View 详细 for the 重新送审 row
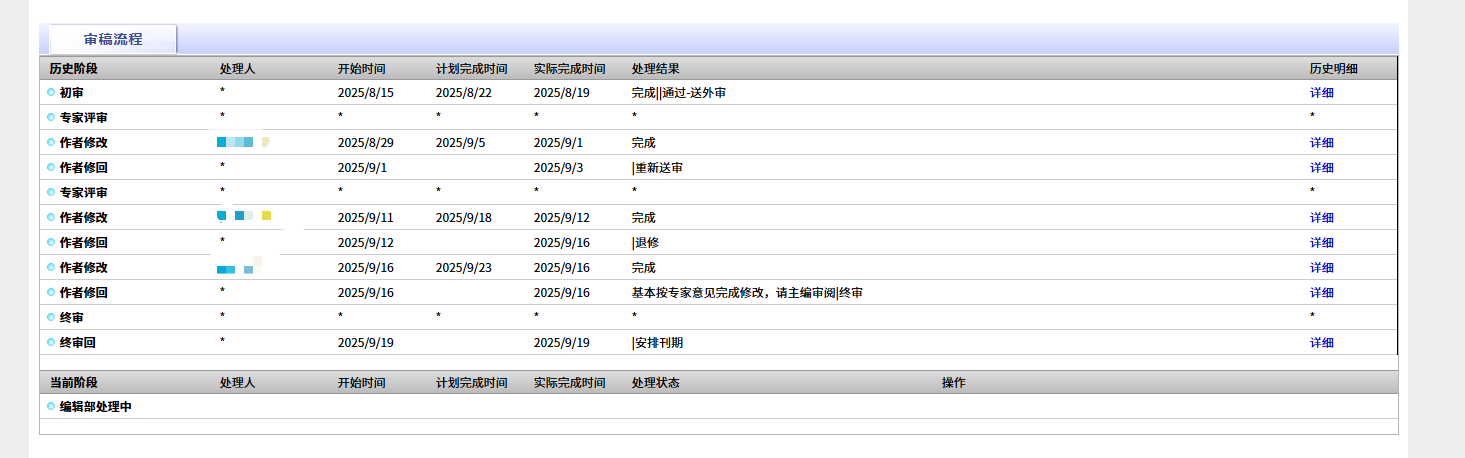 click(1321, 168)
